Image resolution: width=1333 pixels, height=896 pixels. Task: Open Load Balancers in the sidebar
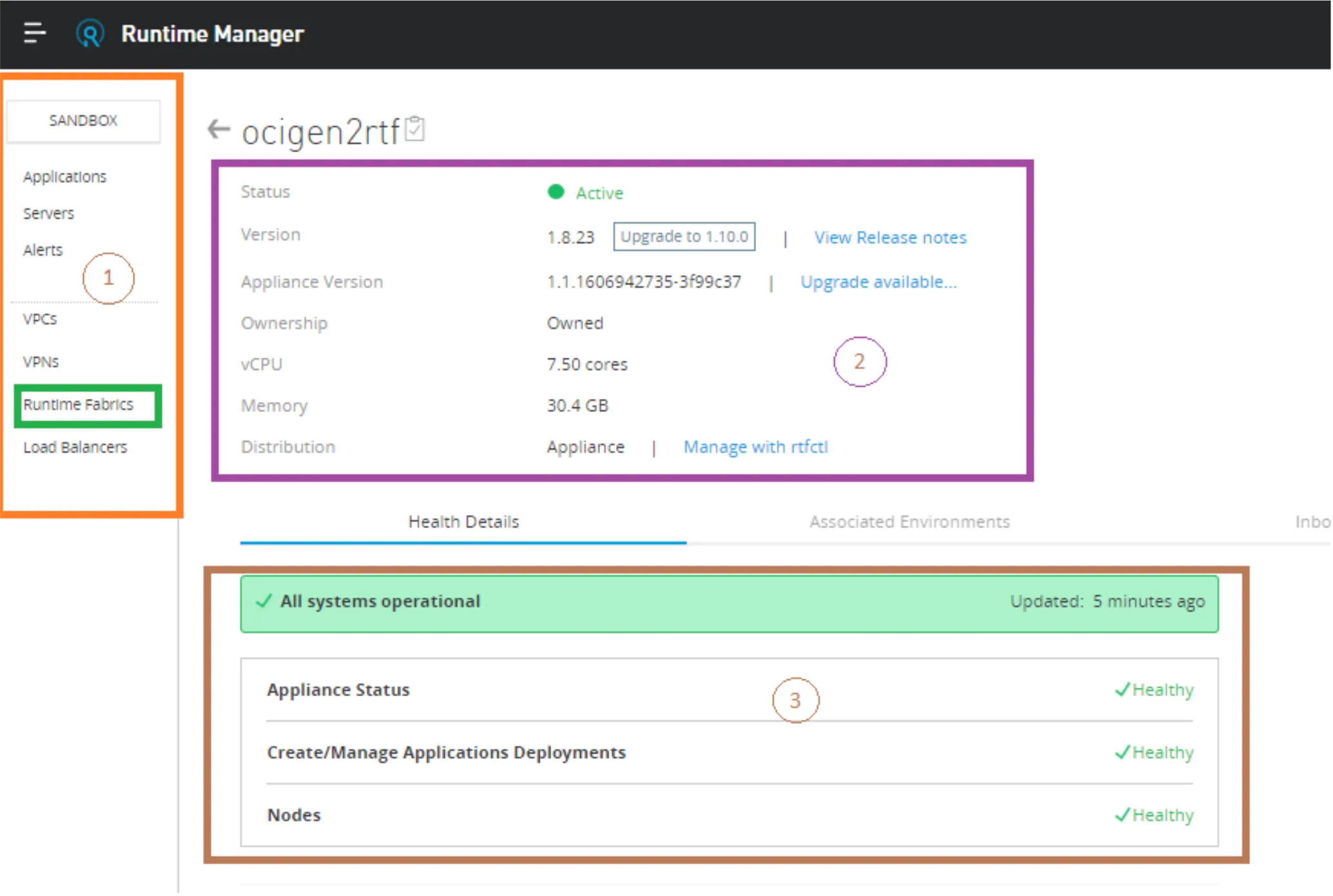[x=75, y=447]
